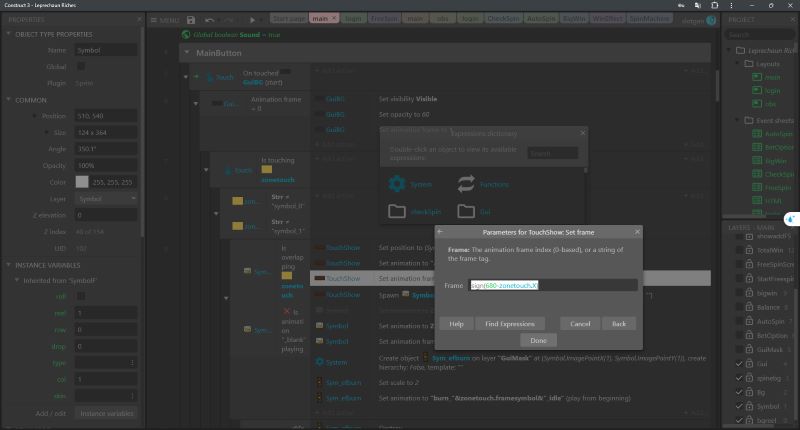The image size is (800, 430).
Task: Click the Done button in the parameters dialog
Action: tap(538, 340)
